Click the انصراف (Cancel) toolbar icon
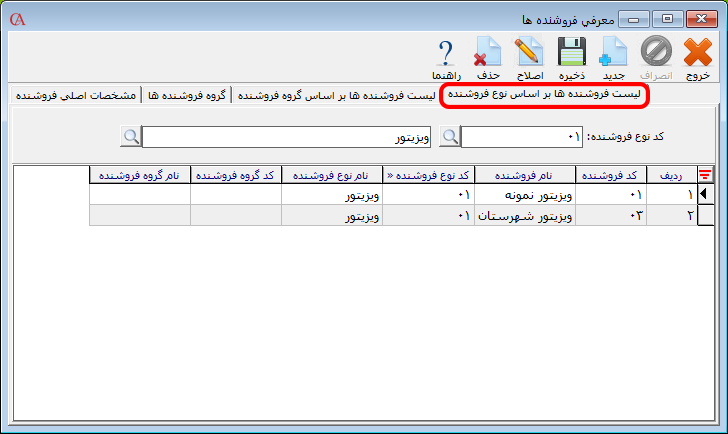The height and width of the screenshot is (434, 728). (x=656, y=58)
